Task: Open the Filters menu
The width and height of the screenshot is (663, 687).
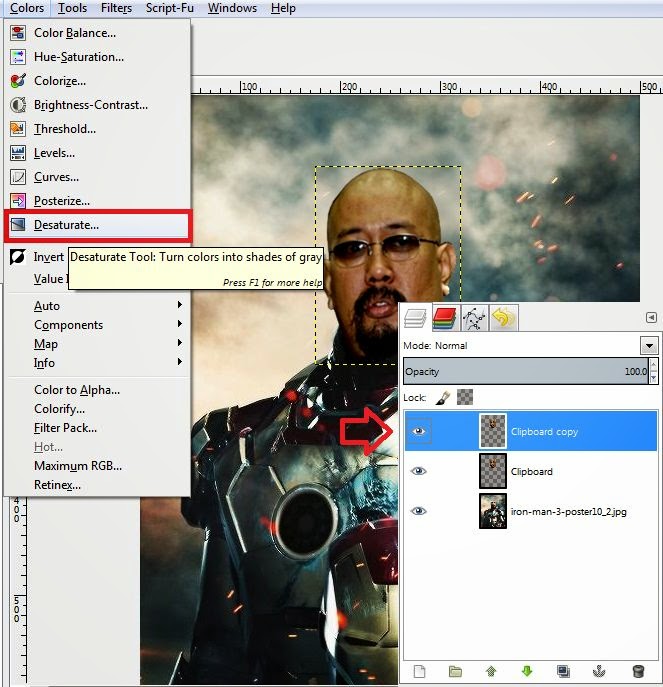Action: [116, 8]
